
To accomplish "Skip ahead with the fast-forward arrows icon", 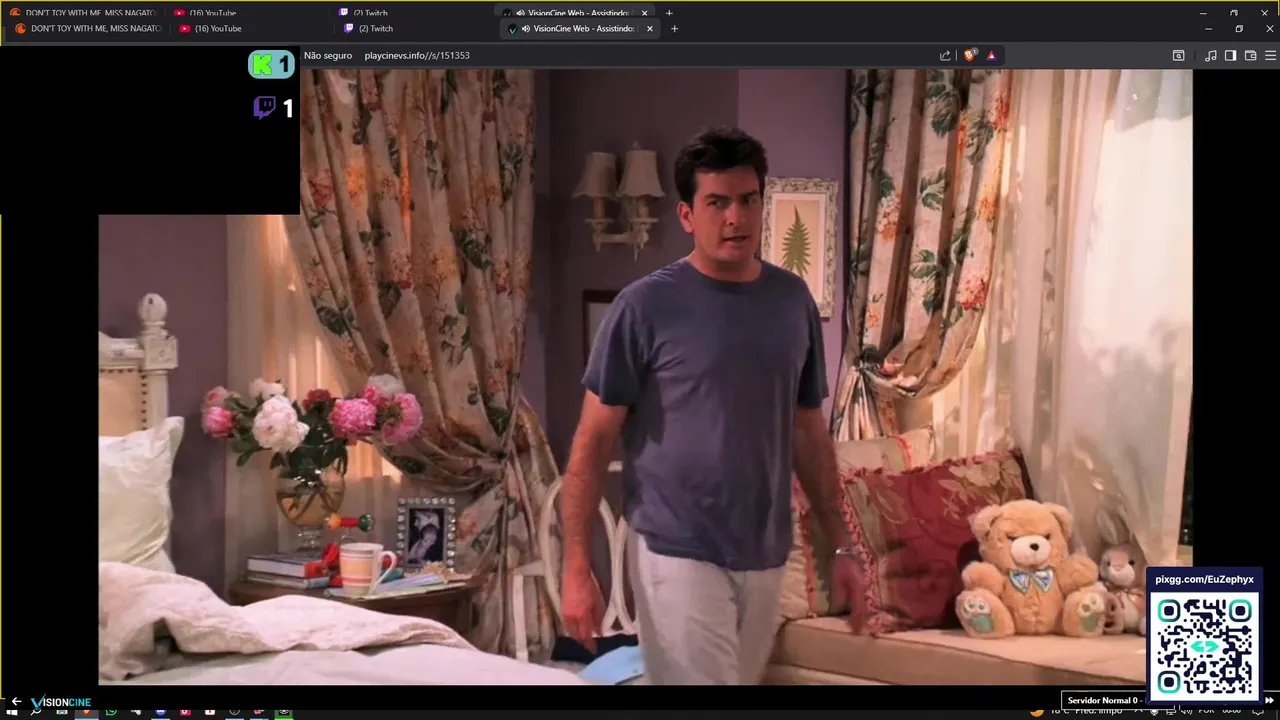I will 1269,701.
